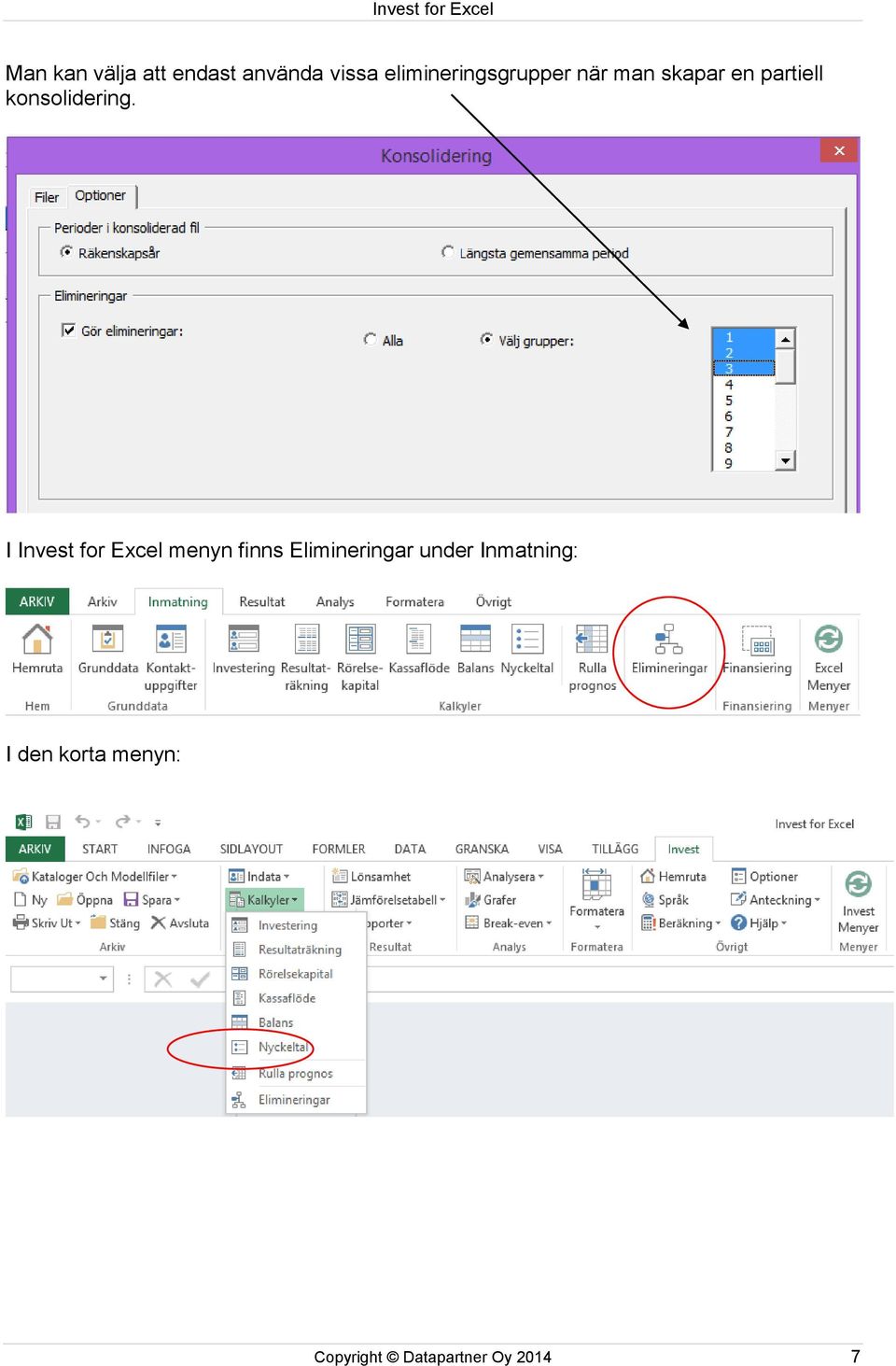Click the Formatera table icon

(596, 883)
